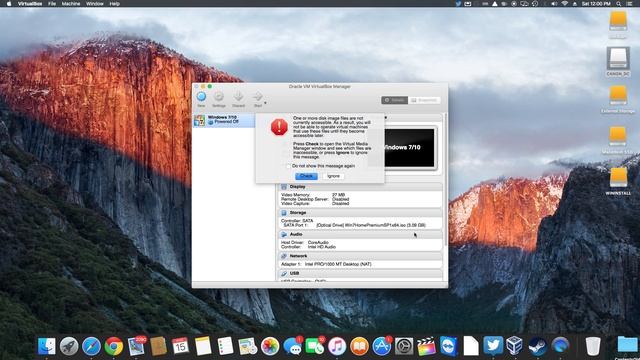The height and width of the screenshot is (360, 640).
Task: Open the Trash in the dock
Action: click(x=593, y=346)
